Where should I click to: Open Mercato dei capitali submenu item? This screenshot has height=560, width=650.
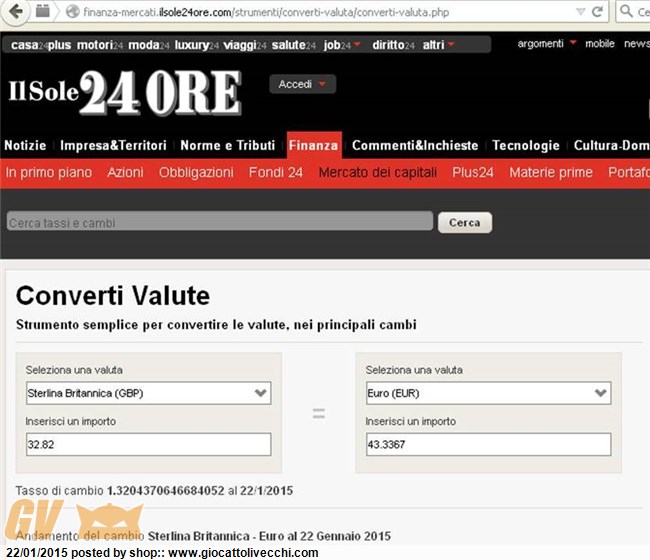click(378, 172)
